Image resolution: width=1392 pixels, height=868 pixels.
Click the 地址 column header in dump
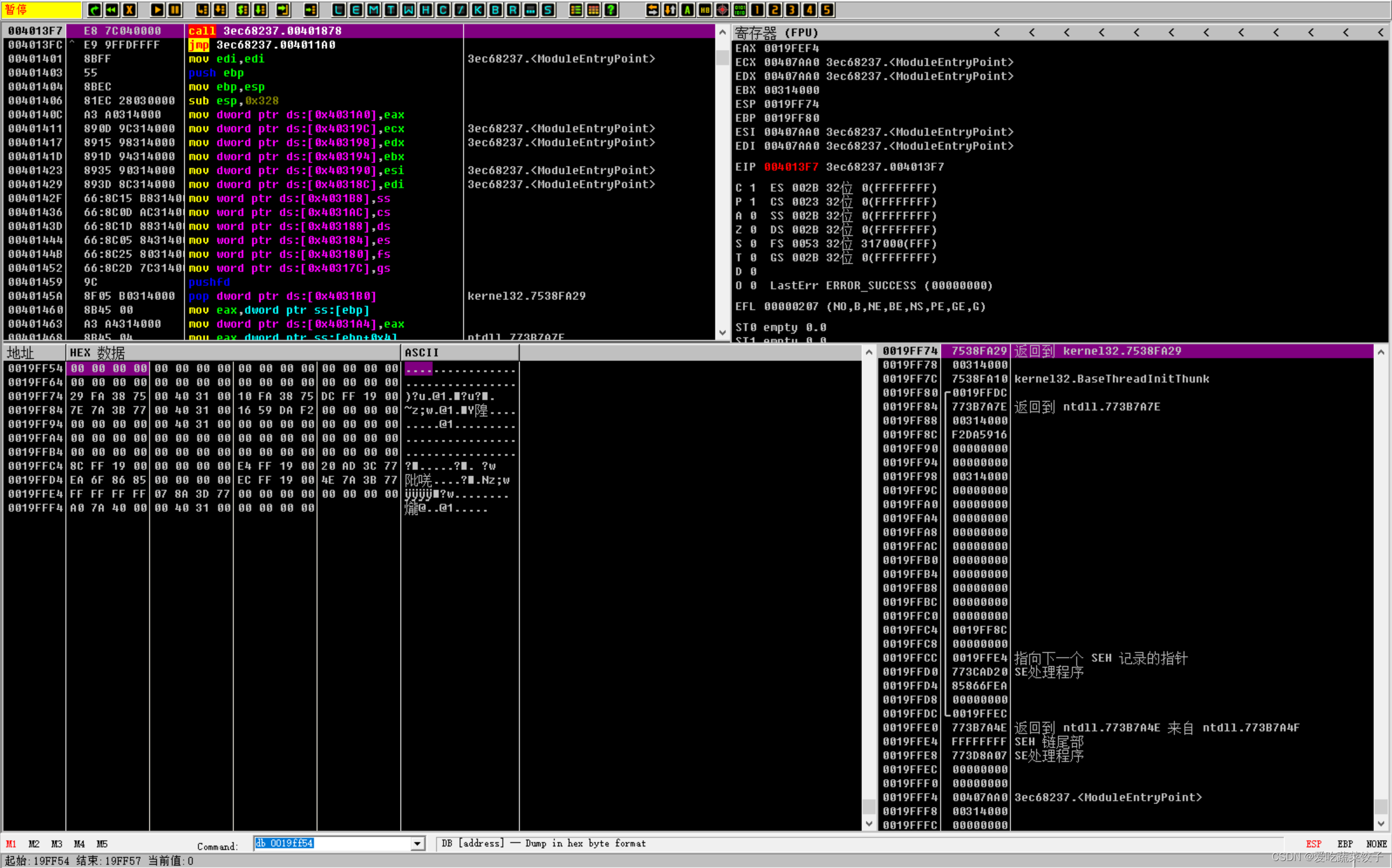click(x=34, y=352)
